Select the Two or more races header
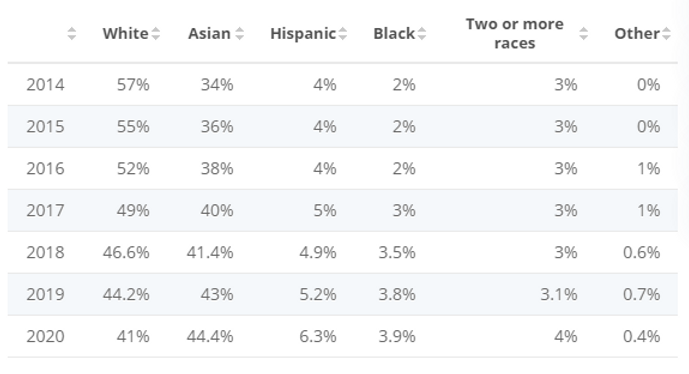Screen dimensions: 689x374 tap(515, 33)
